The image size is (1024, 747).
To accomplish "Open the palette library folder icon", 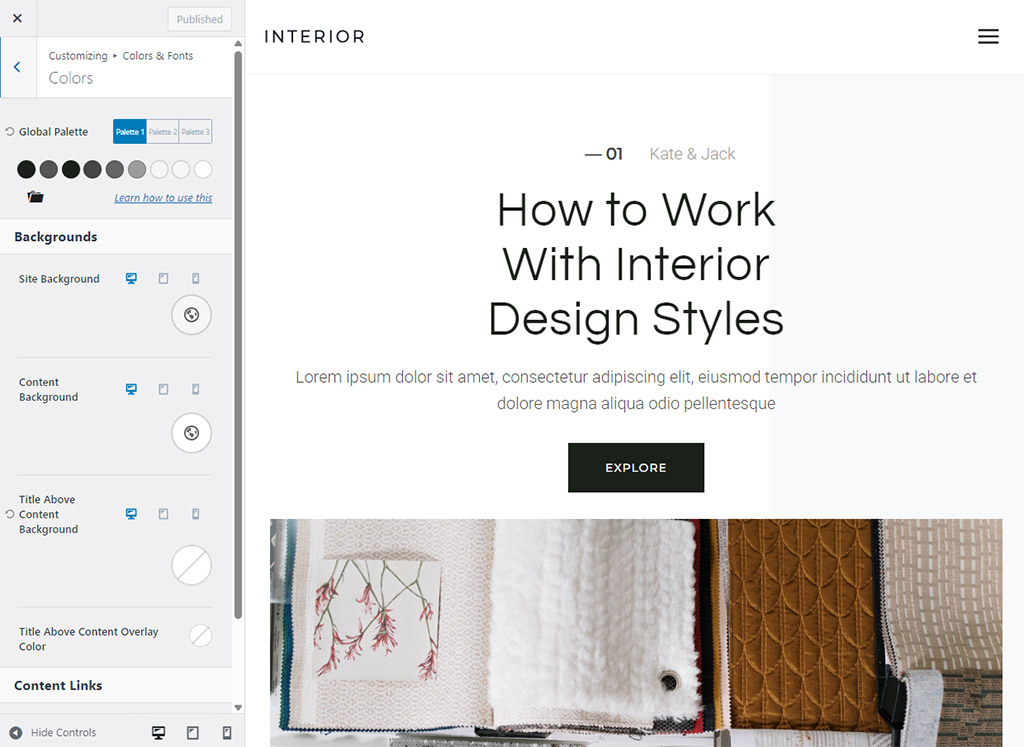I will coord(36,197).
